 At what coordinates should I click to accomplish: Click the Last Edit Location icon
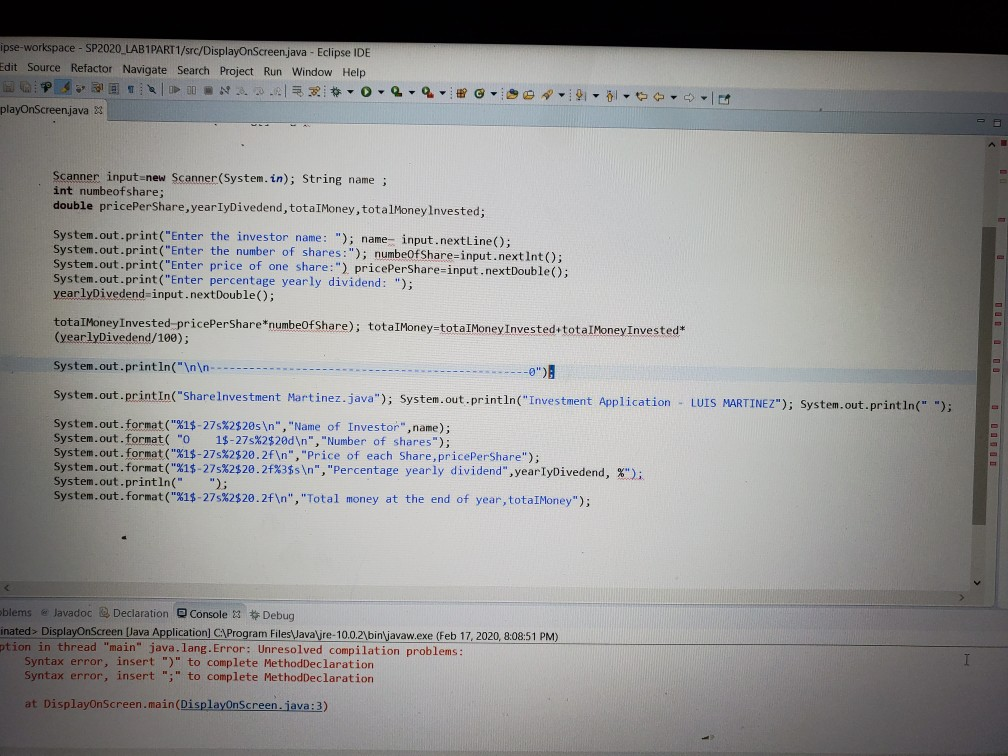642,96
